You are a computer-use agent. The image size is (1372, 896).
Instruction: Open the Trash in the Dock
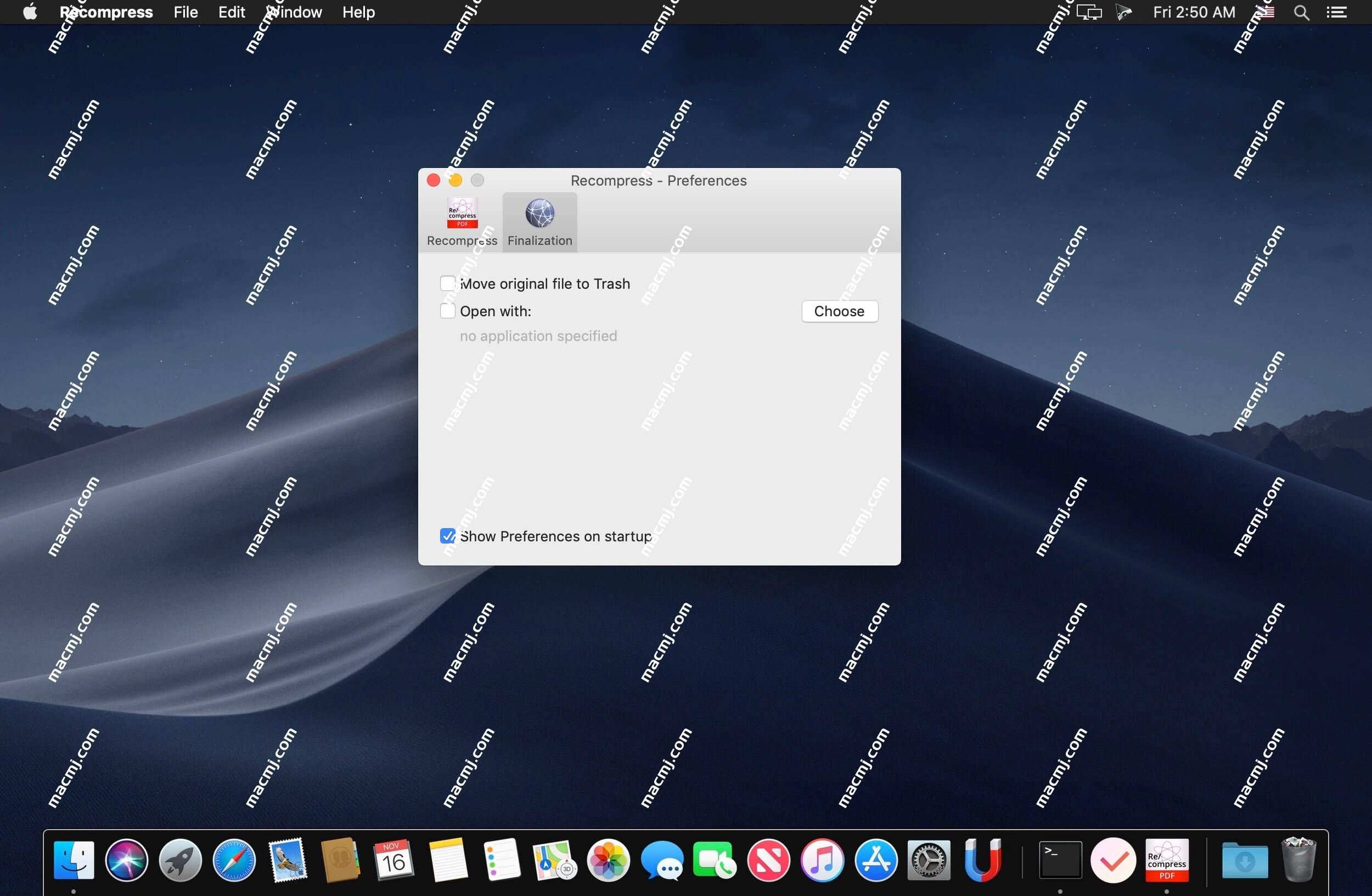[1299, 860]
